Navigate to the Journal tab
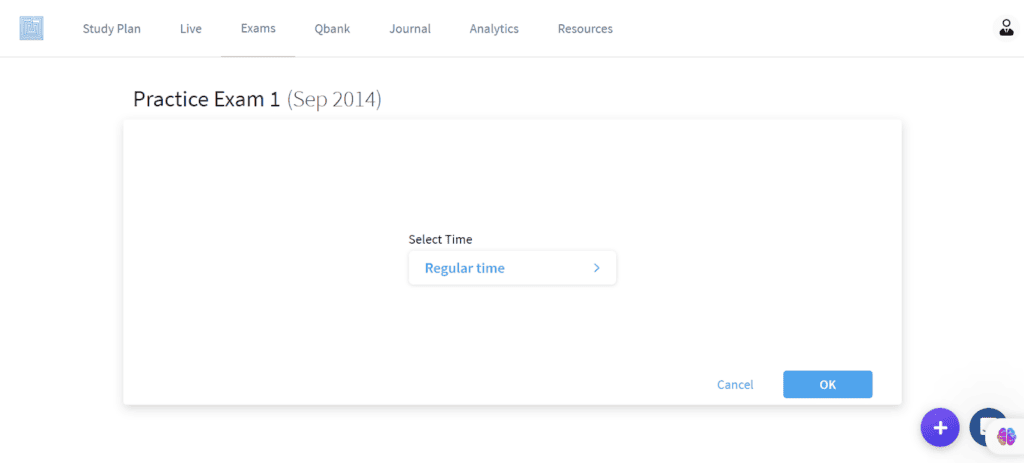The image size is (1024, 463). tap(410, 29)
